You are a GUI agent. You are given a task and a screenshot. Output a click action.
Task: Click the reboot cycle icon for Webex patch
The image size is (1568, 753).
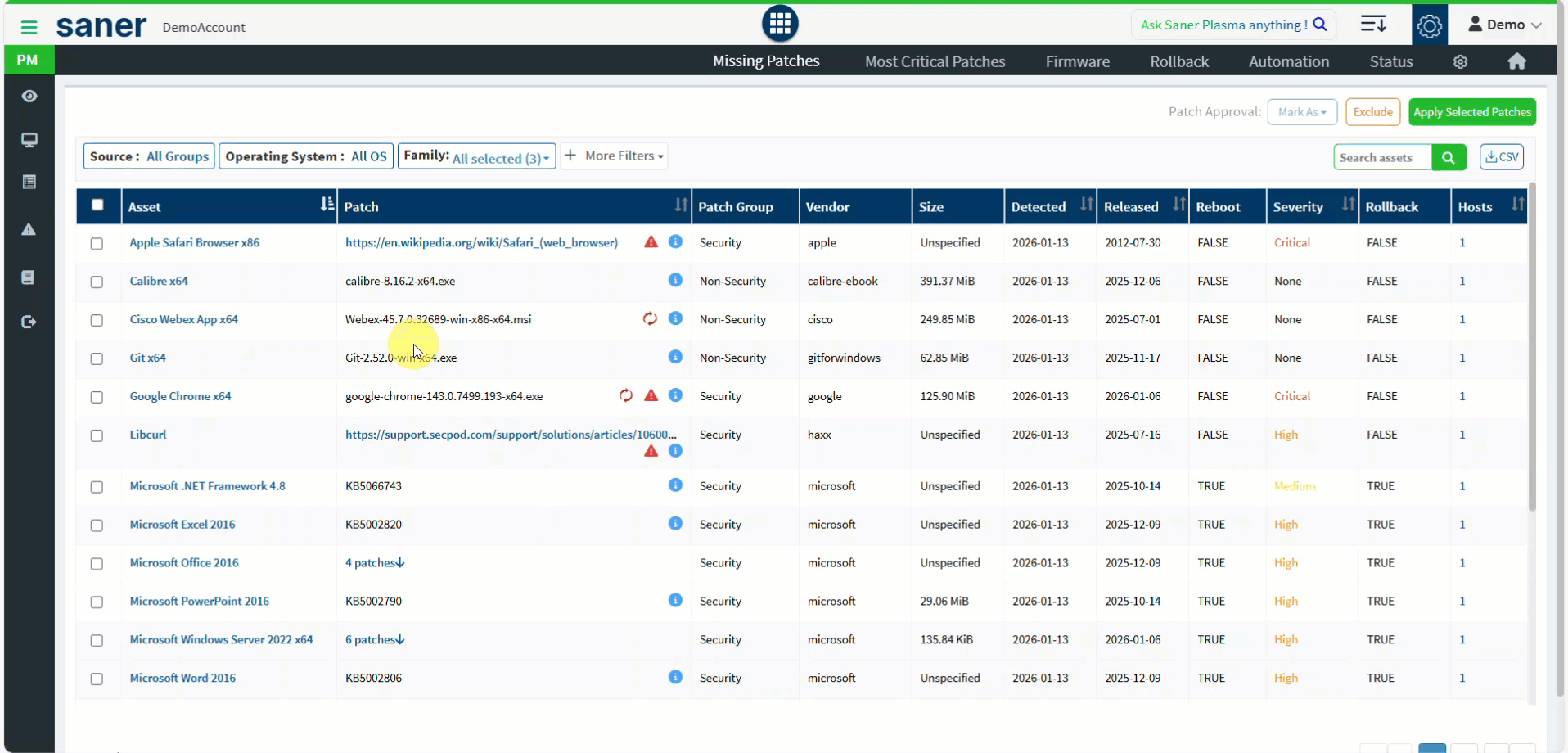pyautogui.click(x=650, y=318)
